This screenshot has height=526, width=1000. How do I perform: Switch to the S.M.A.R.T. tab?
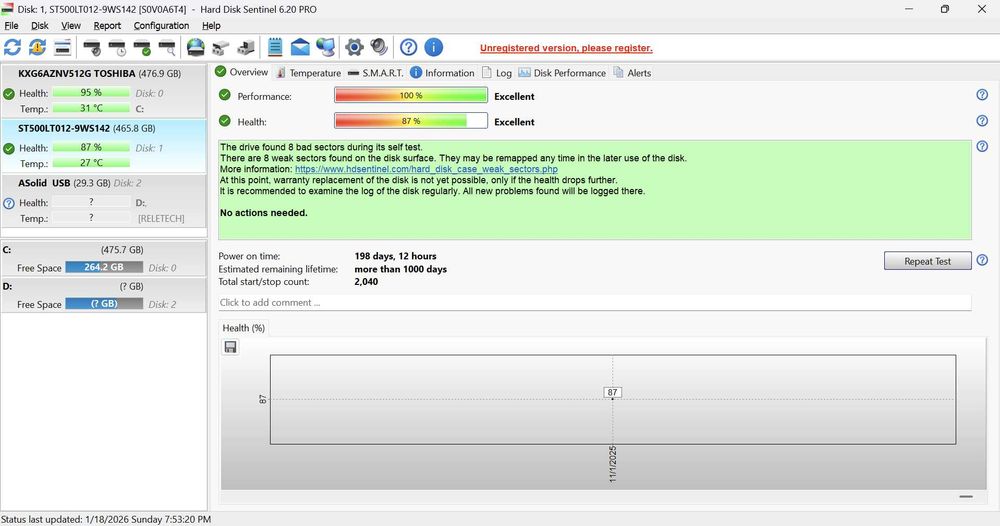click(376, 73)
